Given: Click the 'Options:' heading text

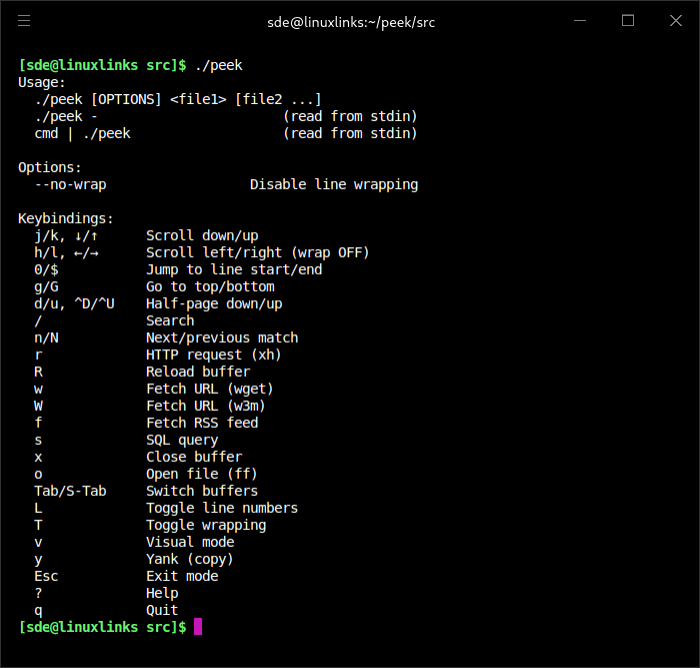Looking at the screenshot, I should pos(50,167).
